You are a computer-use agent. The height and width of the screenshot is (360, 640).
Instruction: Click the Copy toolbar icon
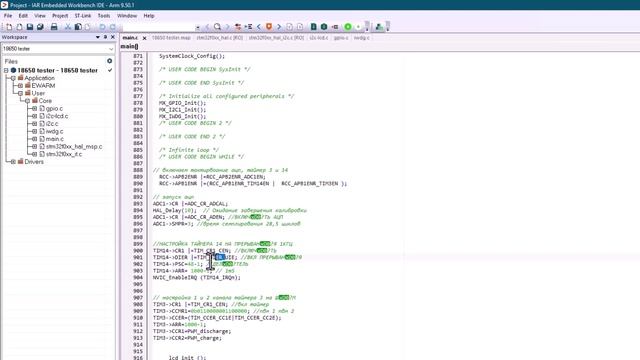click(x=78, y=27)
